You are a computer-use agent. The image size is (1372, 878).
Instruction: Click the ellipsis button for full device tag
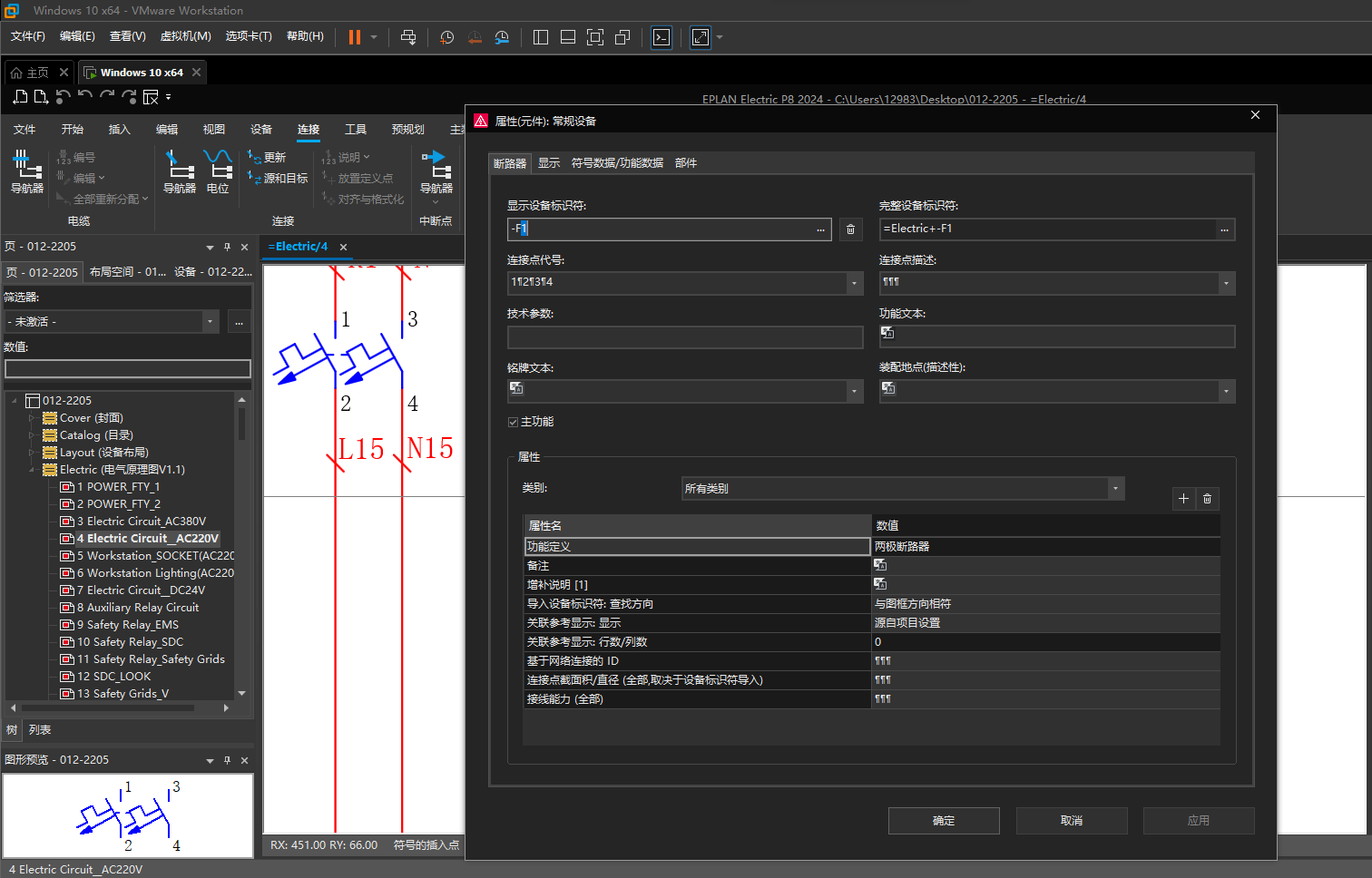1224,229
